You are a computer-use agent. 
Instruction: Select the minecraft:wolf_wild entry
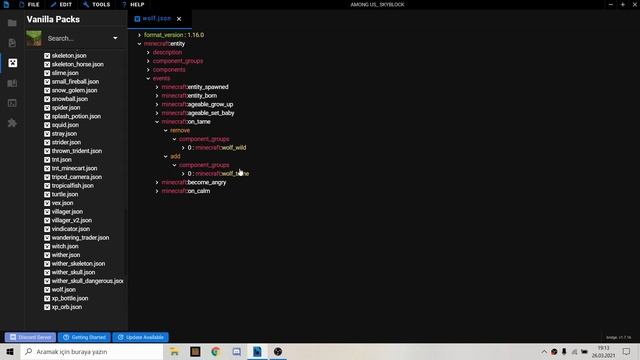click(x=220, y=148)
